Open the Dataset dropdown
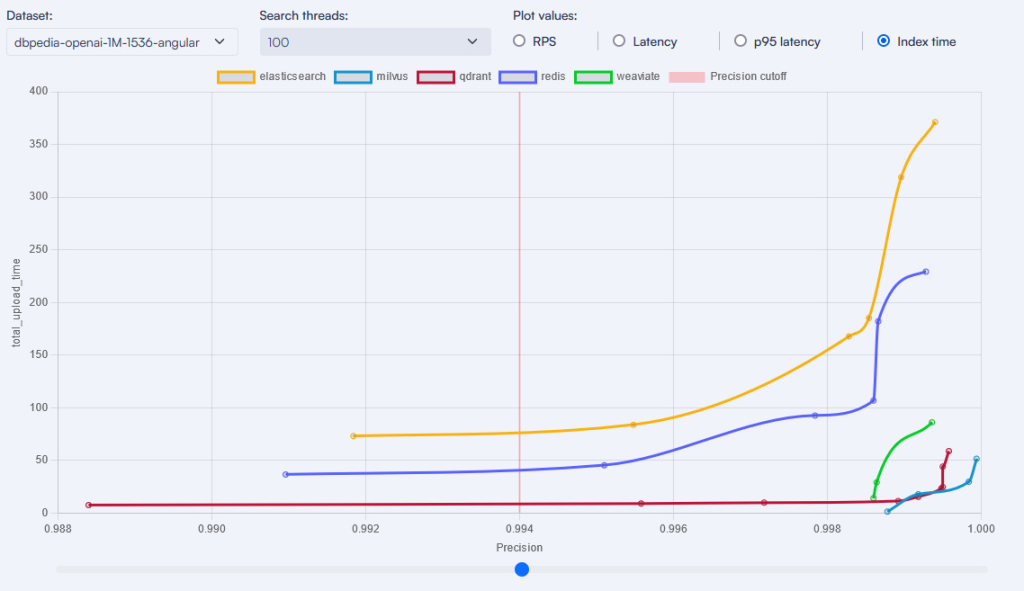1024x591 pixels. [121, 42]
